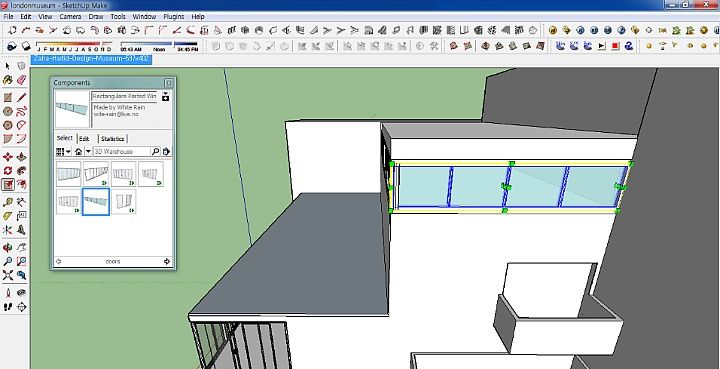Select the Protractor tool
This screenshot has height=369, width=720.
[x=8, y=216]
